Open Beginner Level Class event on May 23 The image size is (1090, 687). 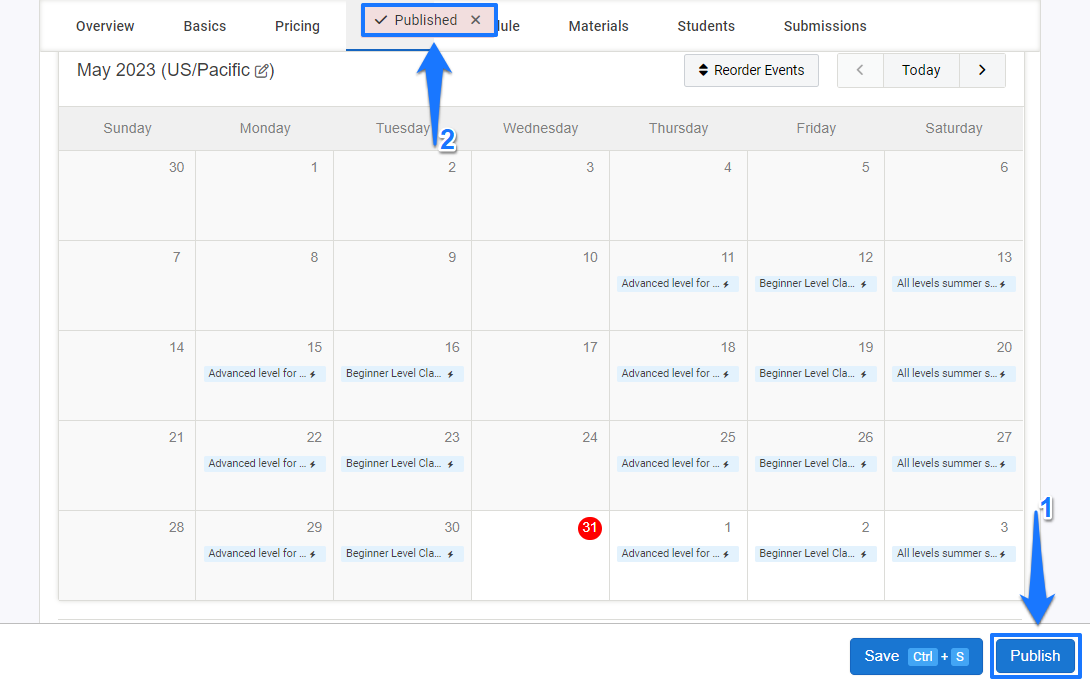coord(402,464)
